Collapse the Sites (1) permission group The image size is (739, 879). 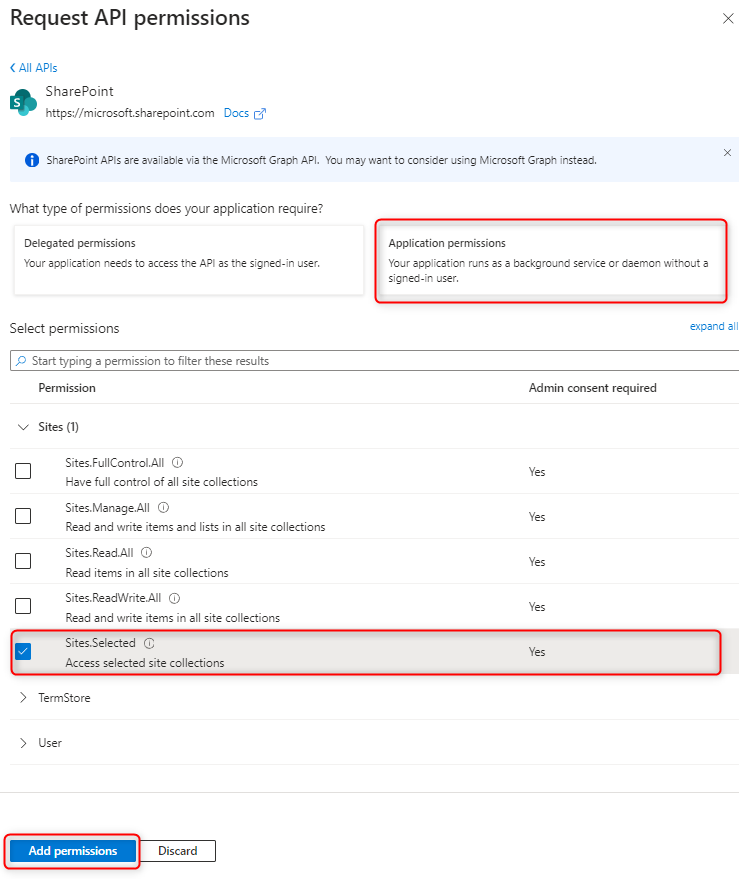click(23, 427)
